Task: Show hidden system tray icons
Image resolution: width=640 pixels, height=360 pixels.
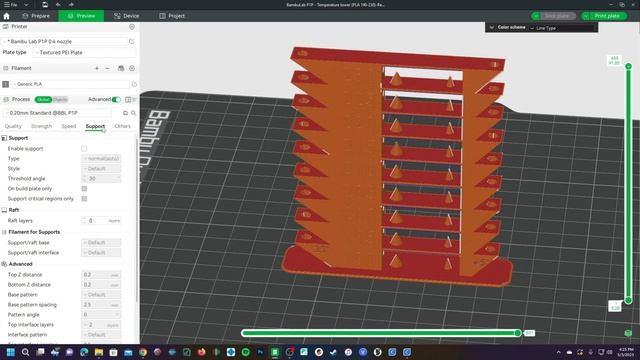Action: click(x=558, y=352)
